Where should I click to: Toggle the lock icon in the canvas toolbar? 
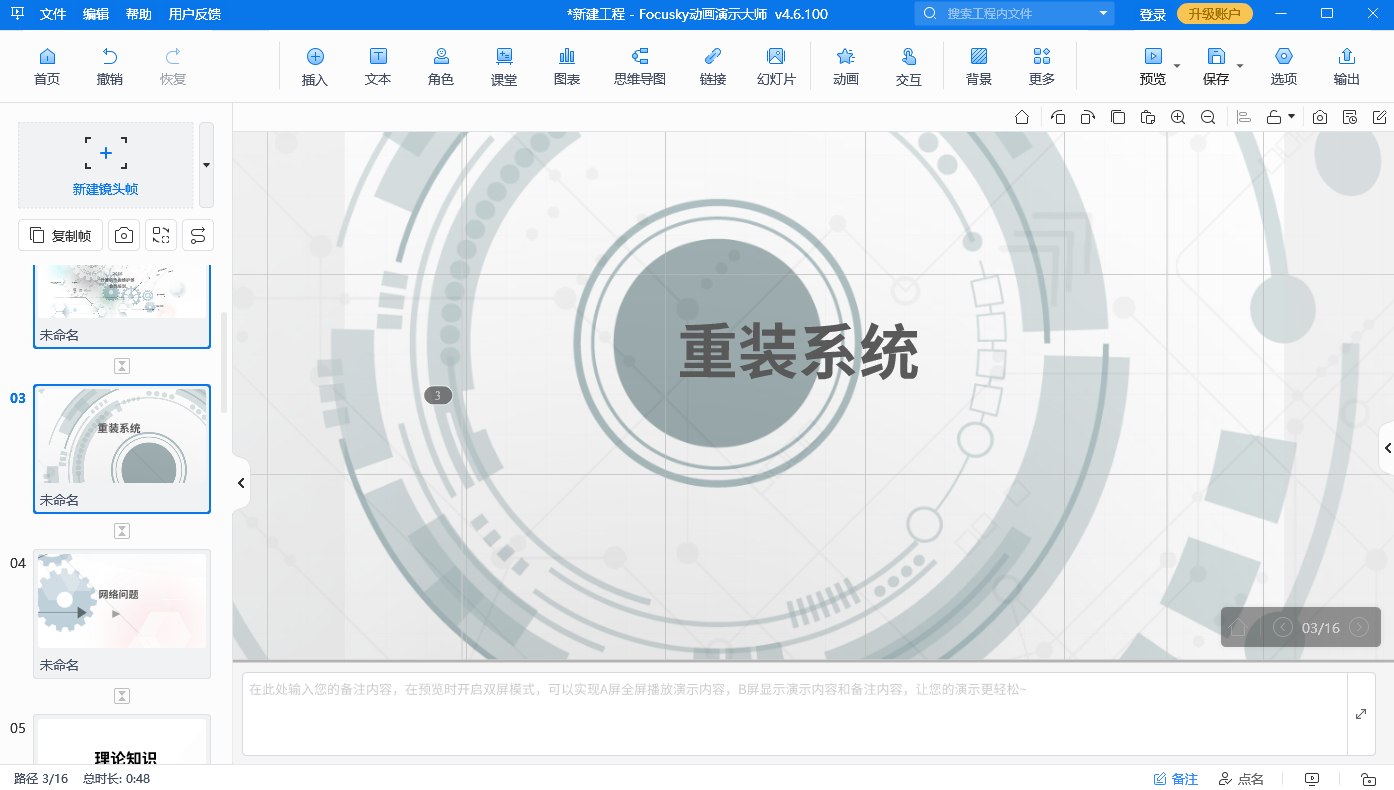[1274, 117]
